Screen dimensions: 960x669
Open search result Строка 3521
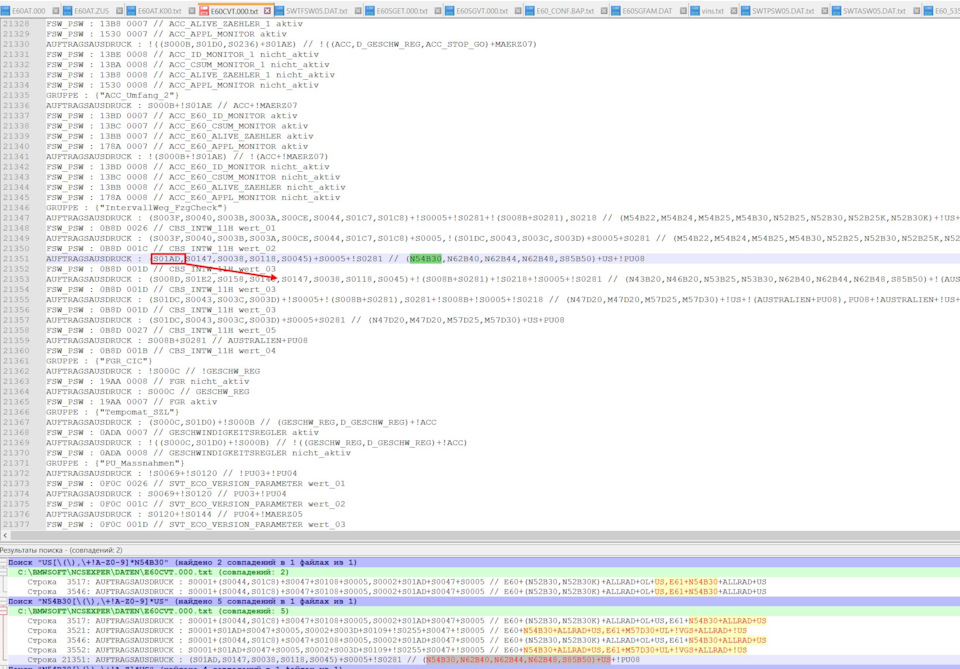(x=387, y=630)
